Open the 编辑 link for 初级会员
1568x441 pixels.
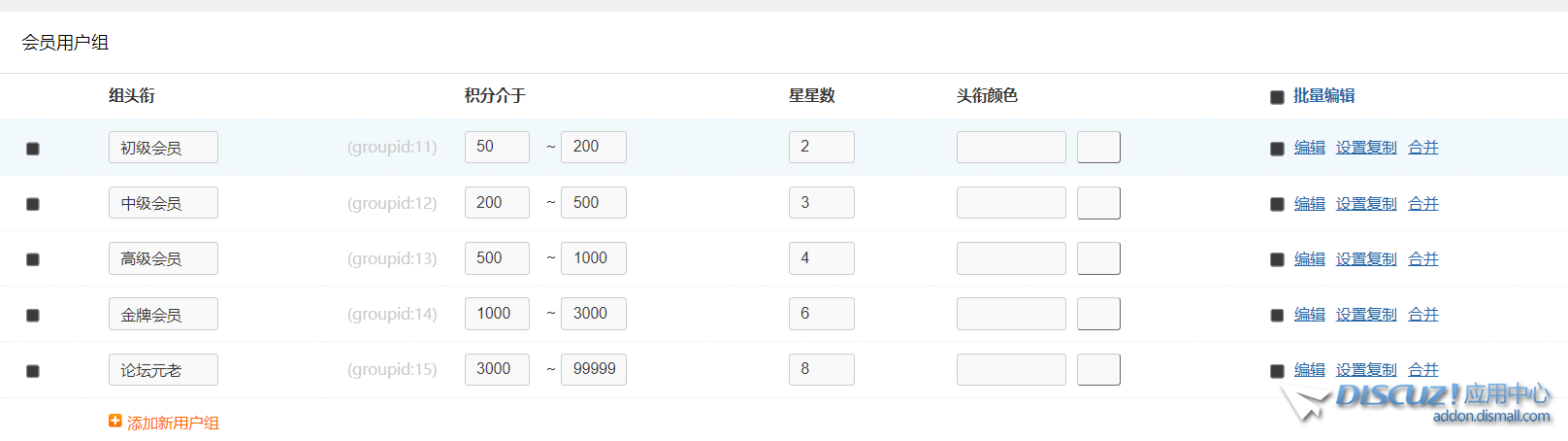coord(1309,148)
